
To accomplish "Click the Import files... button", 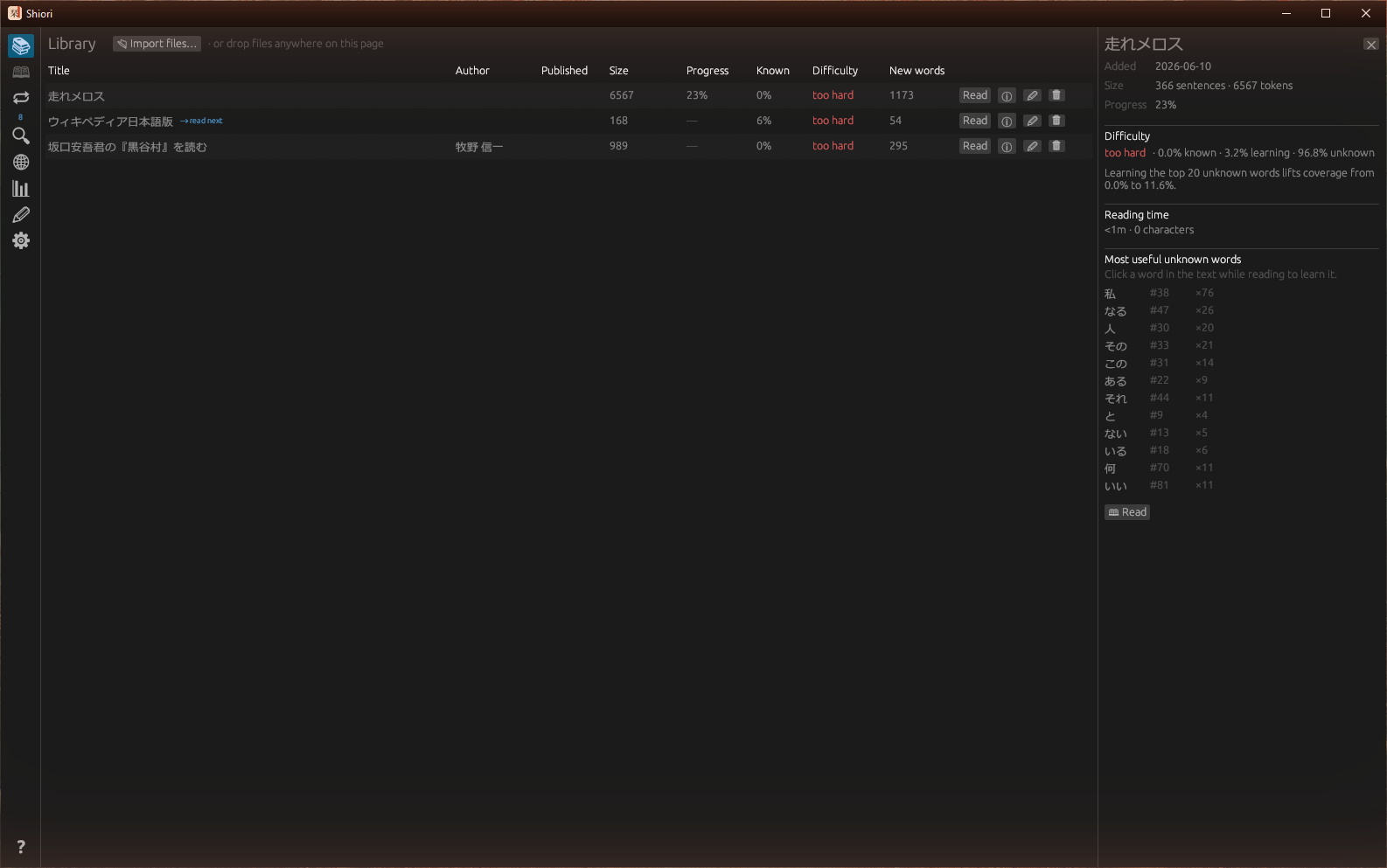I will click(157, 44).
